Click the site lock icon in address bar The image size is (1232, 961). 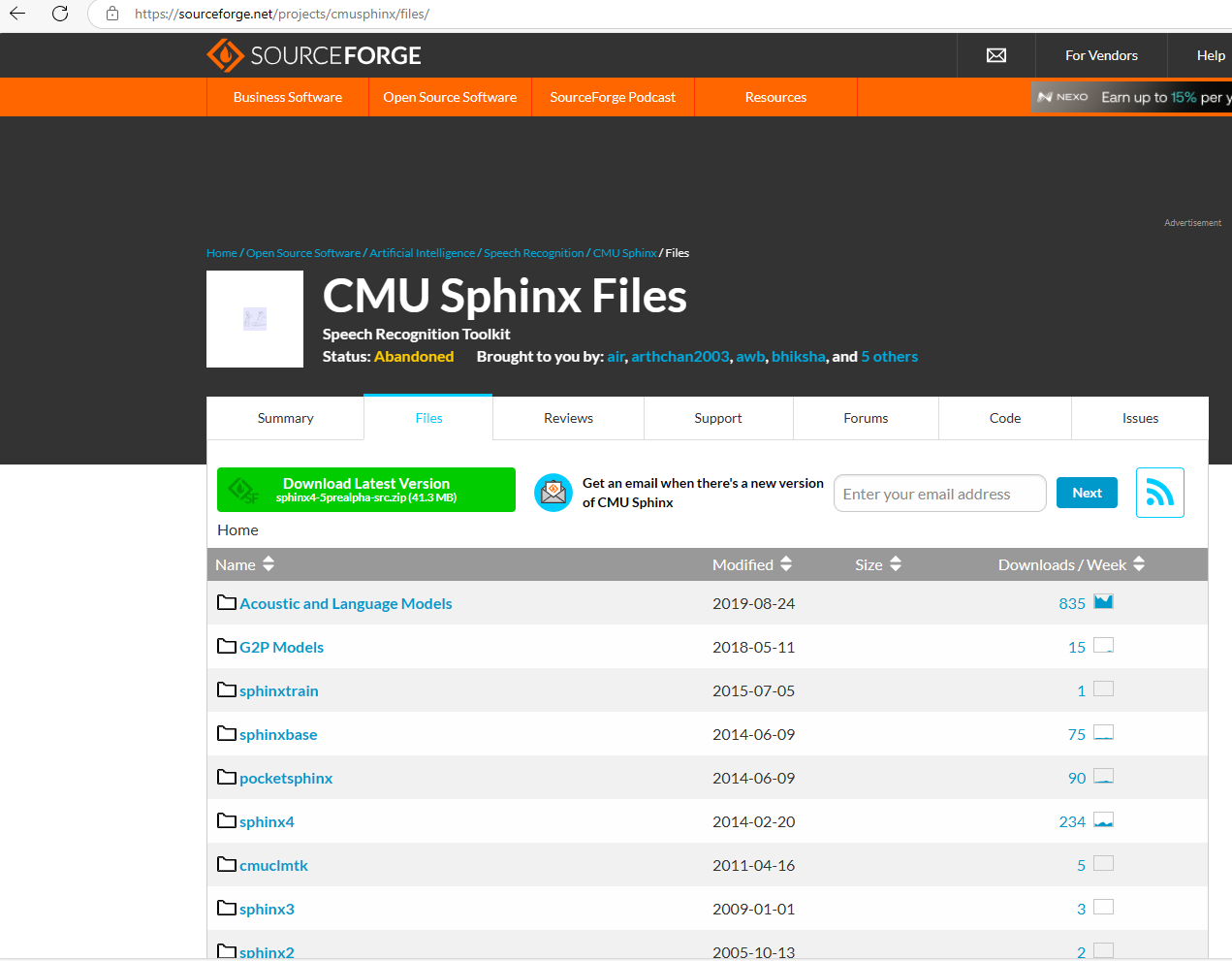pyautogui.click(x=112, y=14)
